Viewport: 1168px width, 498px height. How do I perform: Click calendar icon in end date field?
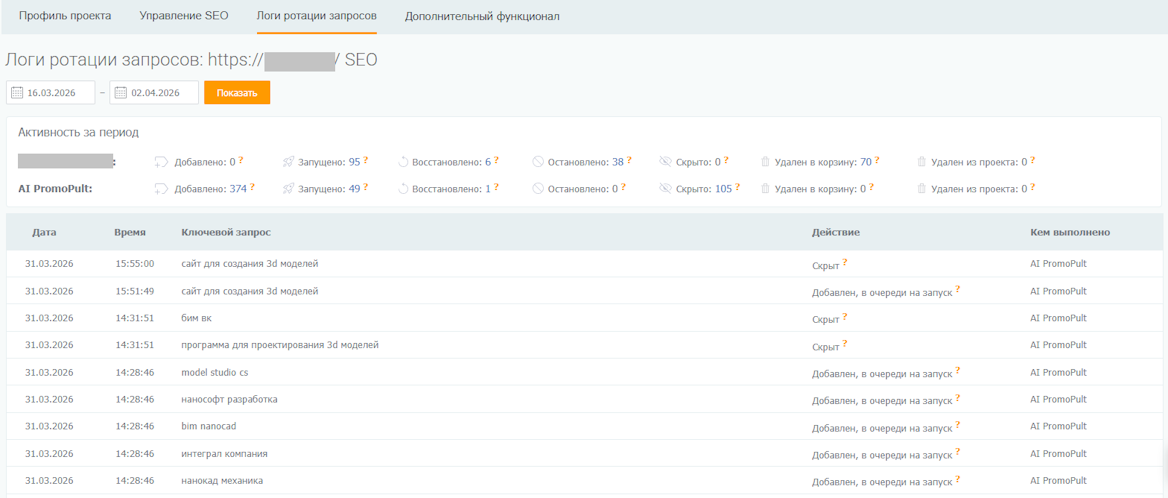tap(121, 93)
